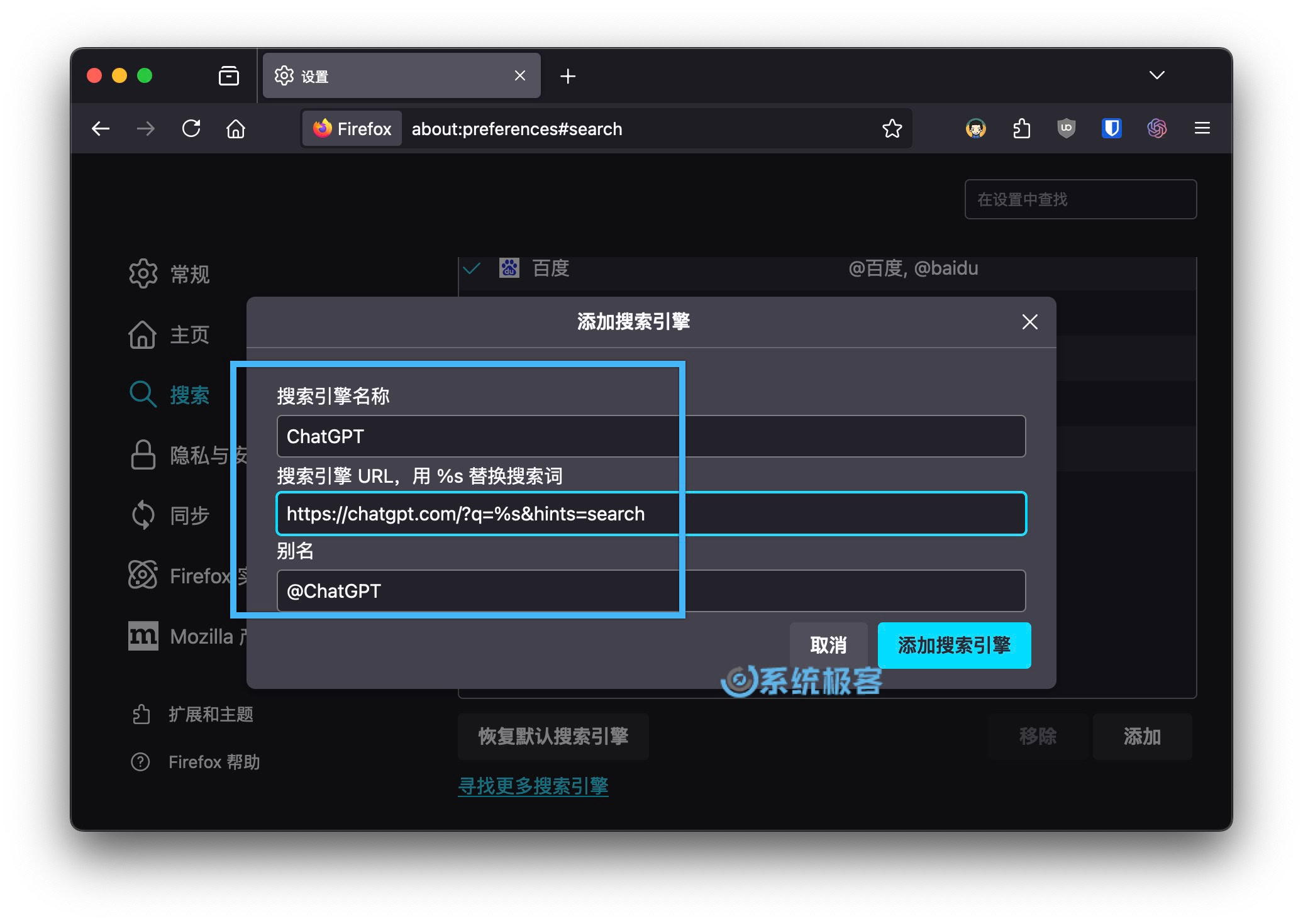1303x924 pixels.
Task: Open Firefox 帮助
Action: (195, 762)
